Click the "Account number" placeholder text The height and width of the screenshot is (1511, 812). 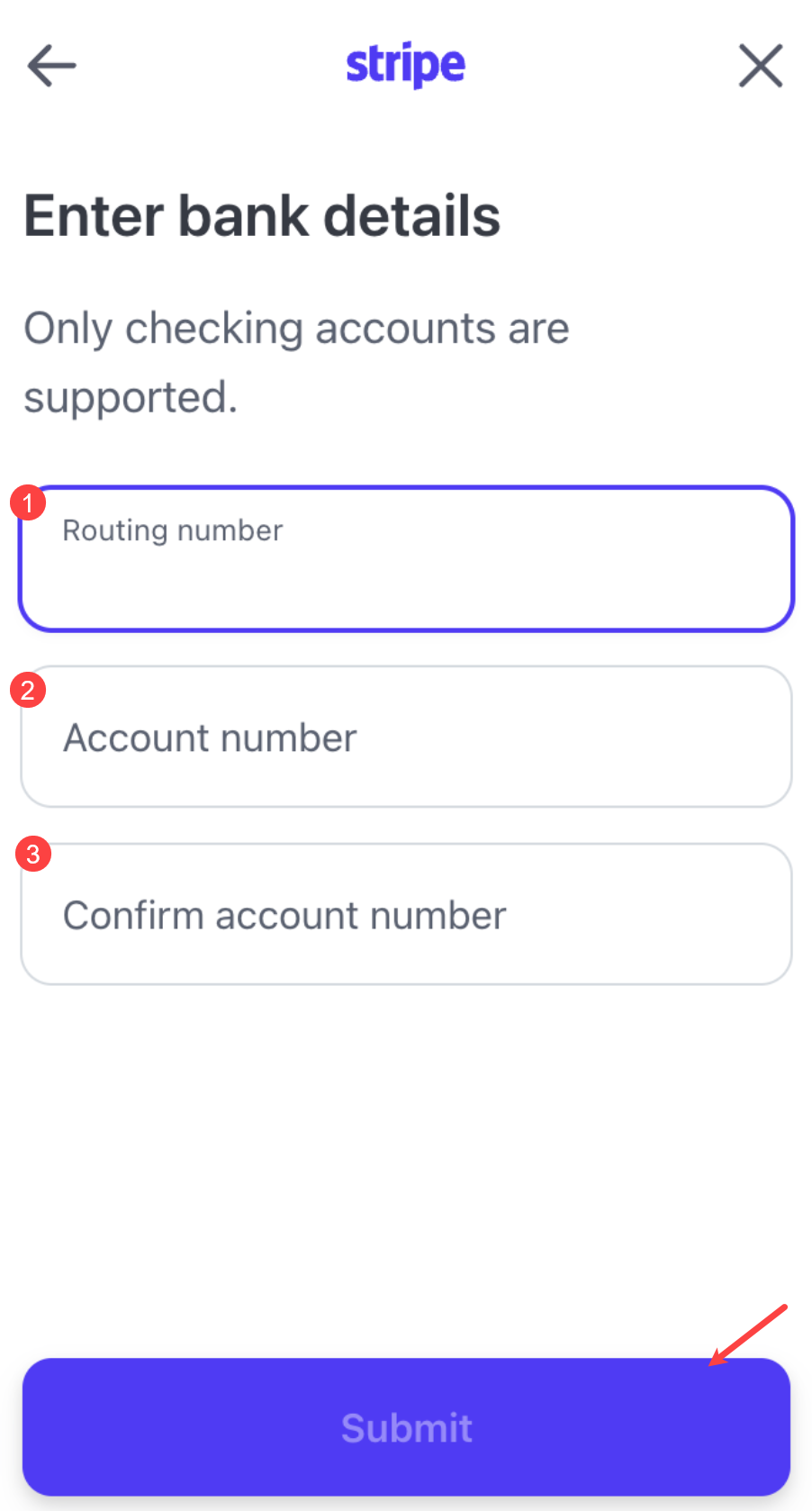[x=210, y=738]
